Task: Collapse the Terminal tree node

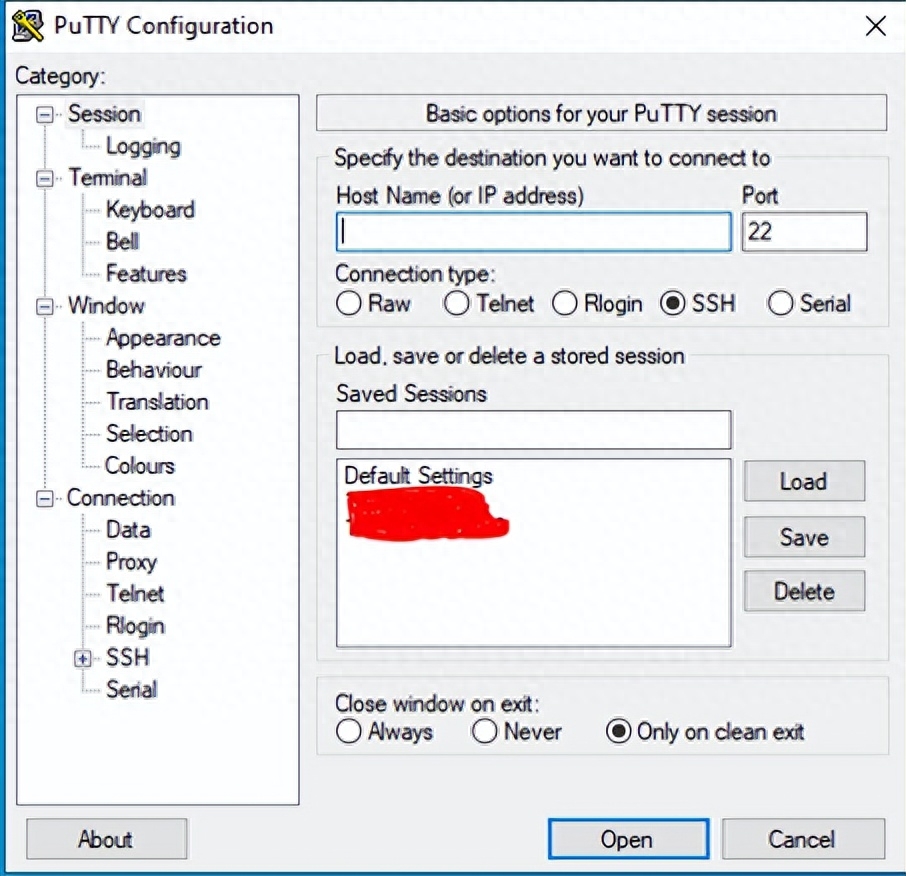Action: tap(44, 178)
